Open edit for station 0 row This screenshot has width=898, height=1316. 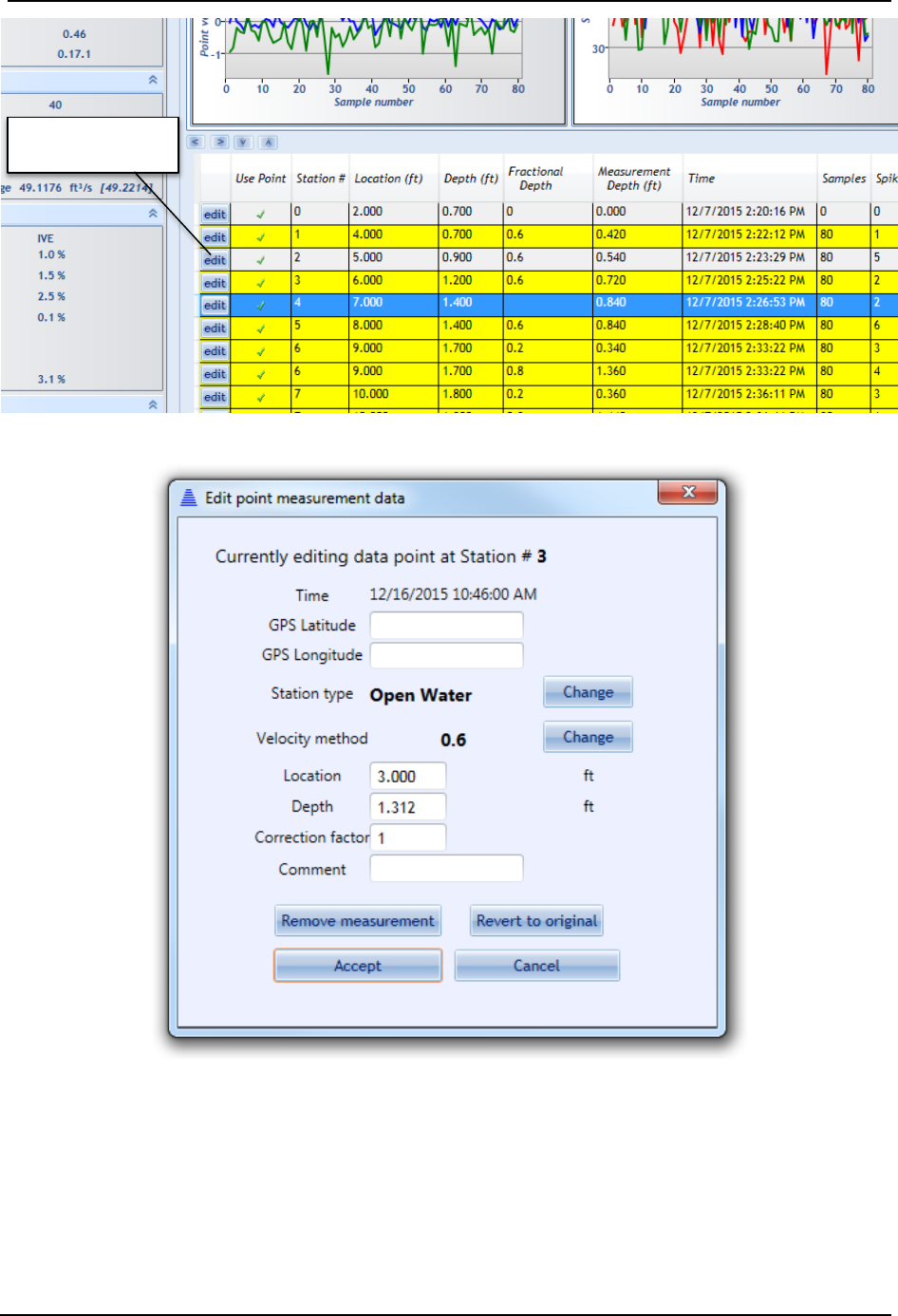tap(215, 215)
